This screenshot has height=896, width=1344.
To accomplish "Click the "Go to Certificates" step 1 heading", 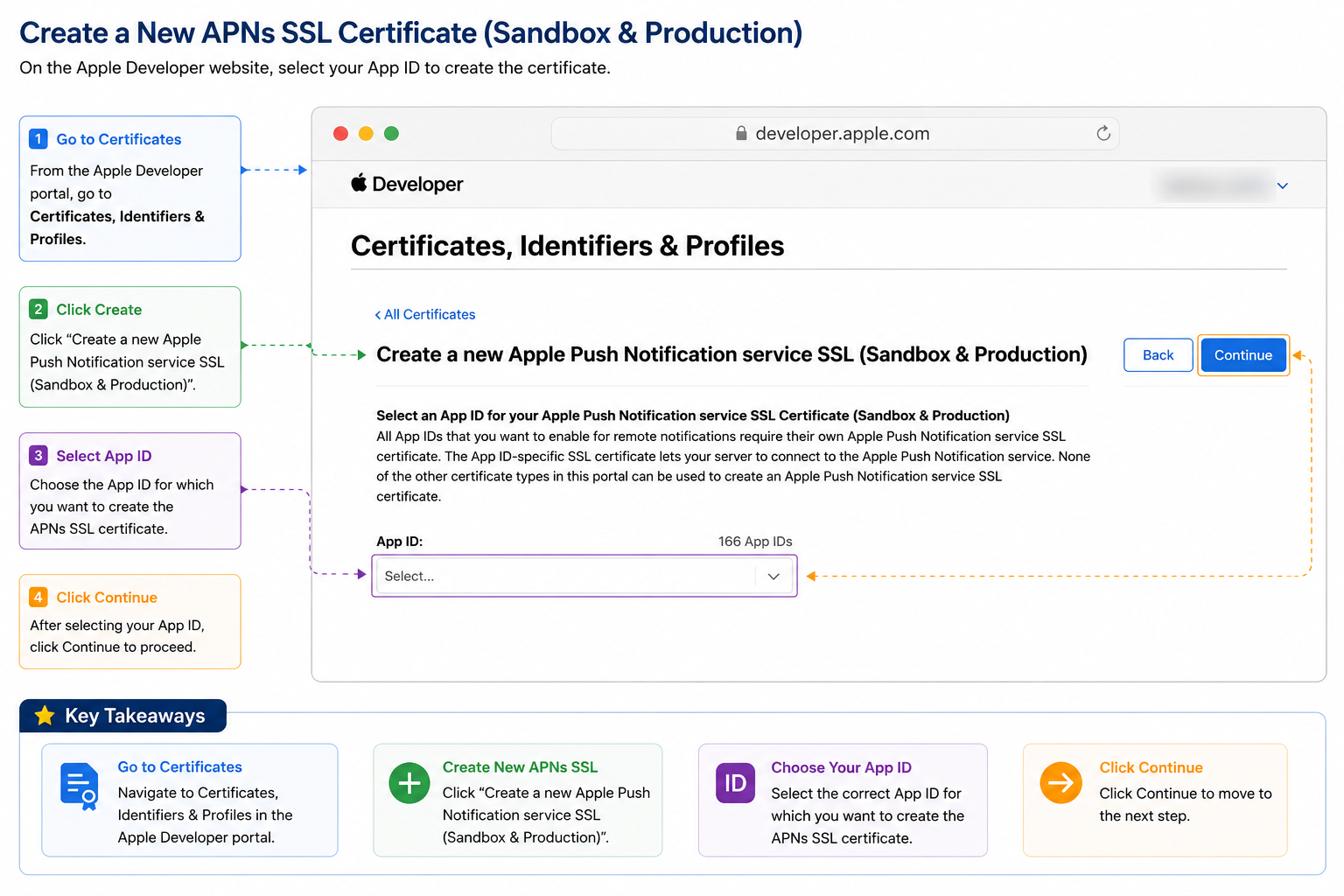I will point(119,139).
